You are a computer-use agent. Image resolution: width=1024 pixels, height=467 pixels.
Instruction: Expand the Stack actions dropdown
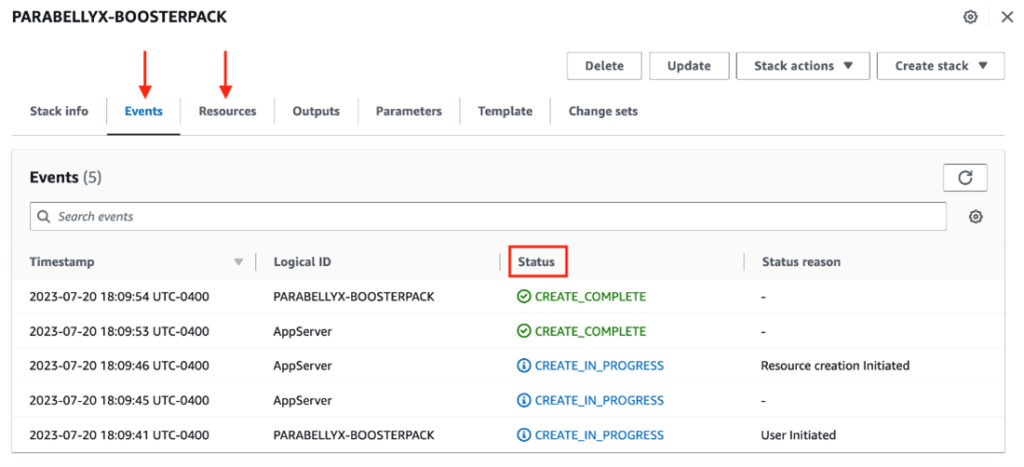point(803,66)
